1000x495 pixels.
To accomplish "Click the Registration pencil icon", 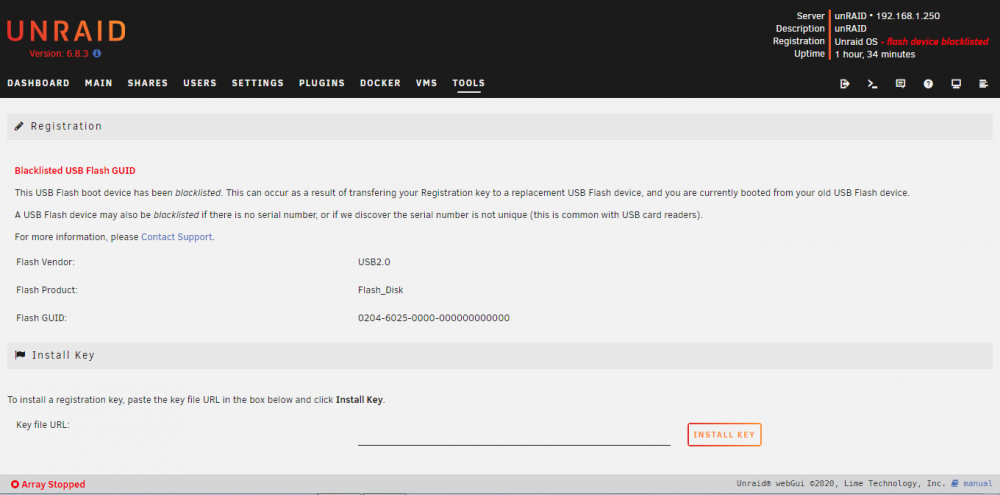I will coord(19,126).
